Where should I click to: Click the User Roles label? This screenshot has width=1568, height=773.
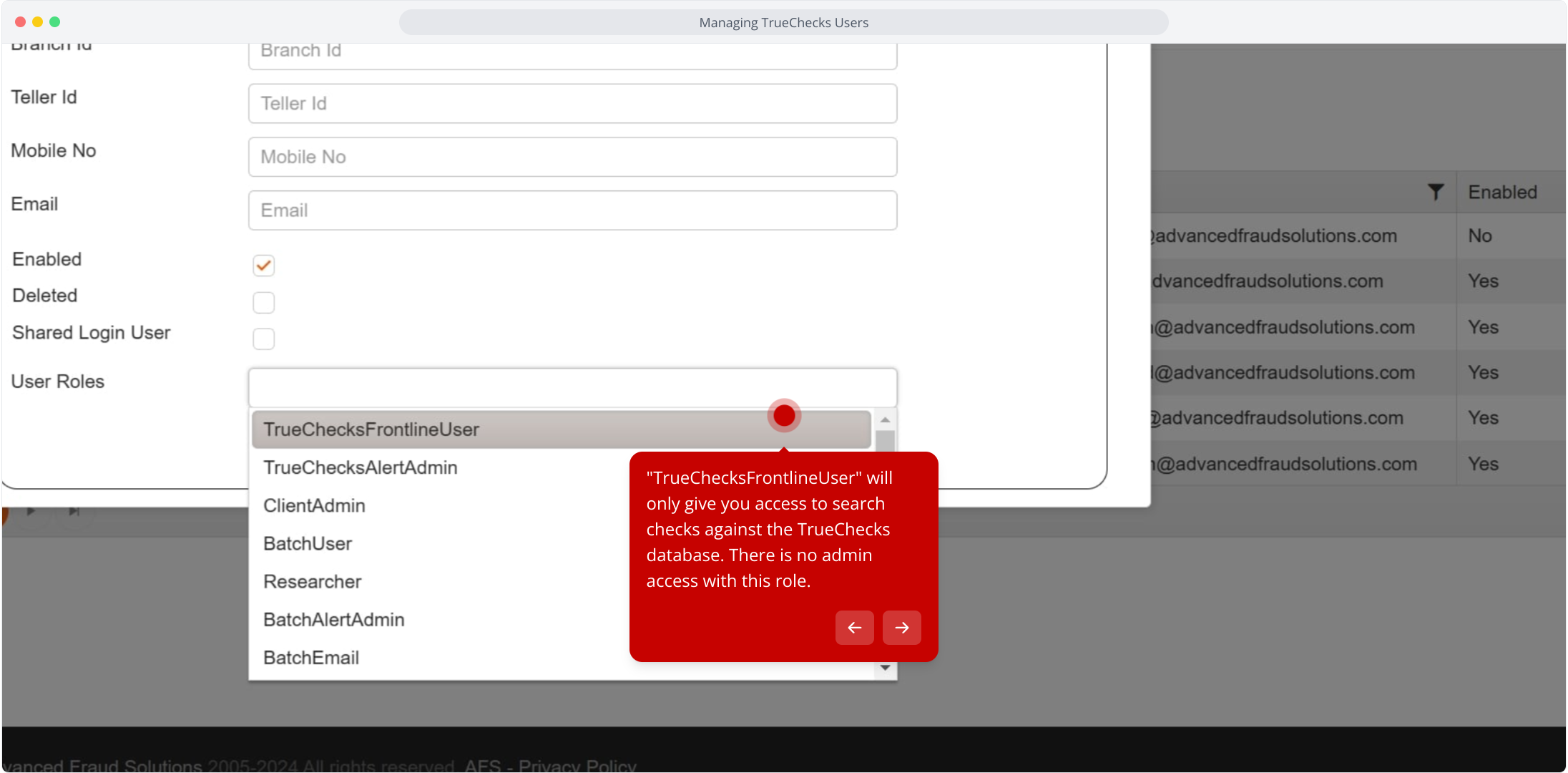pos(57,381)
